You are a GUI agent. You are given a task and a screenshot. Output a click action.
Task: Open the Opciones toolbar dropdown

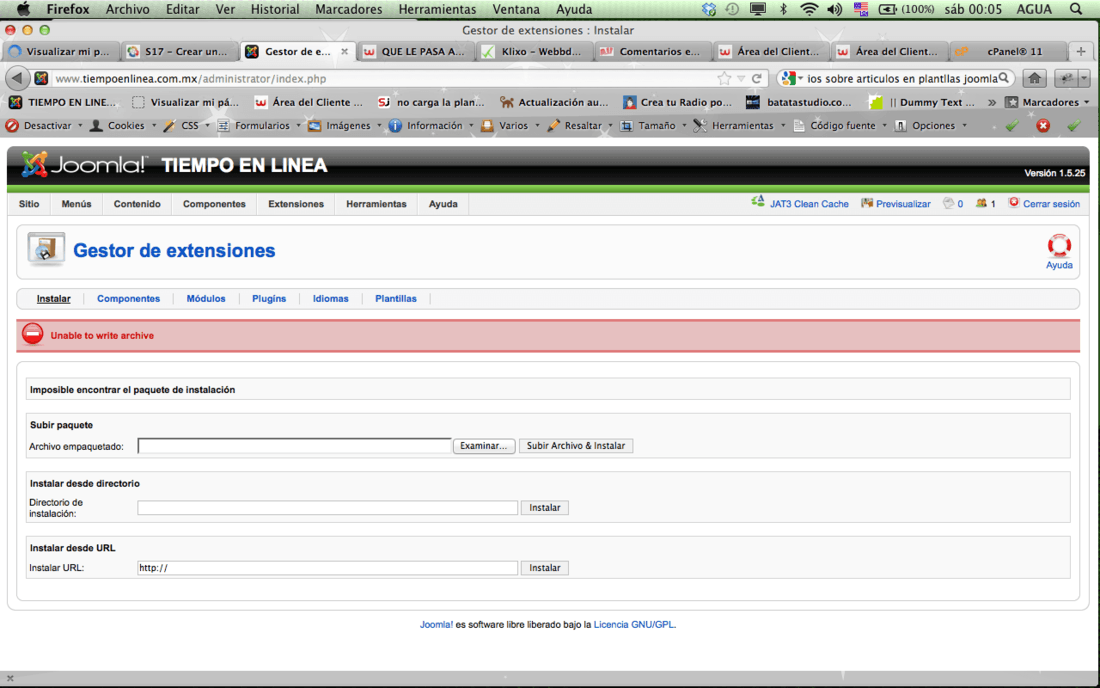[930, 126]
